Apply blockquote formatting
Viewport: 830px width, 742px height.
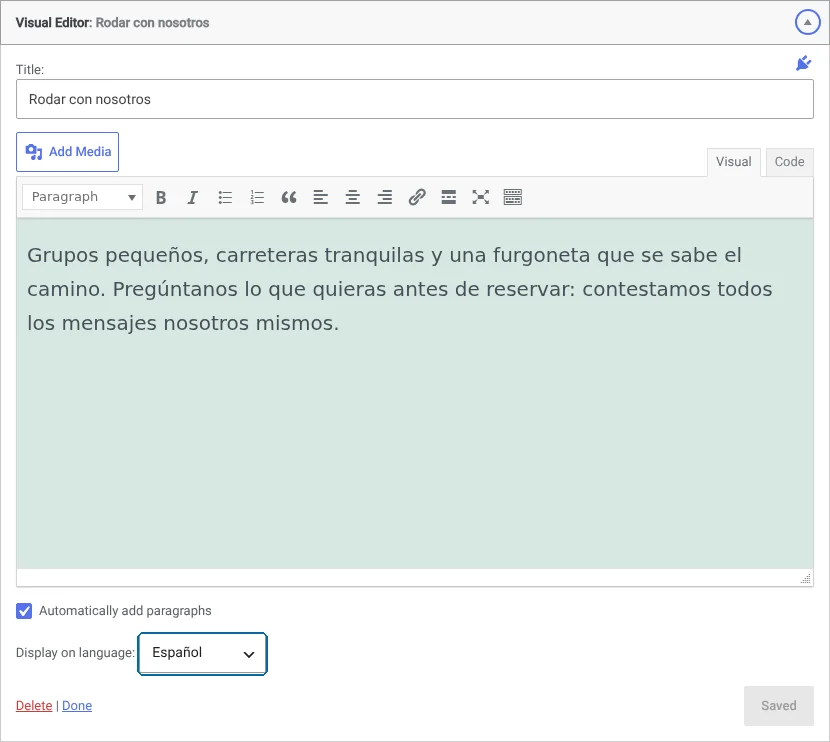[x=289, y=197]
